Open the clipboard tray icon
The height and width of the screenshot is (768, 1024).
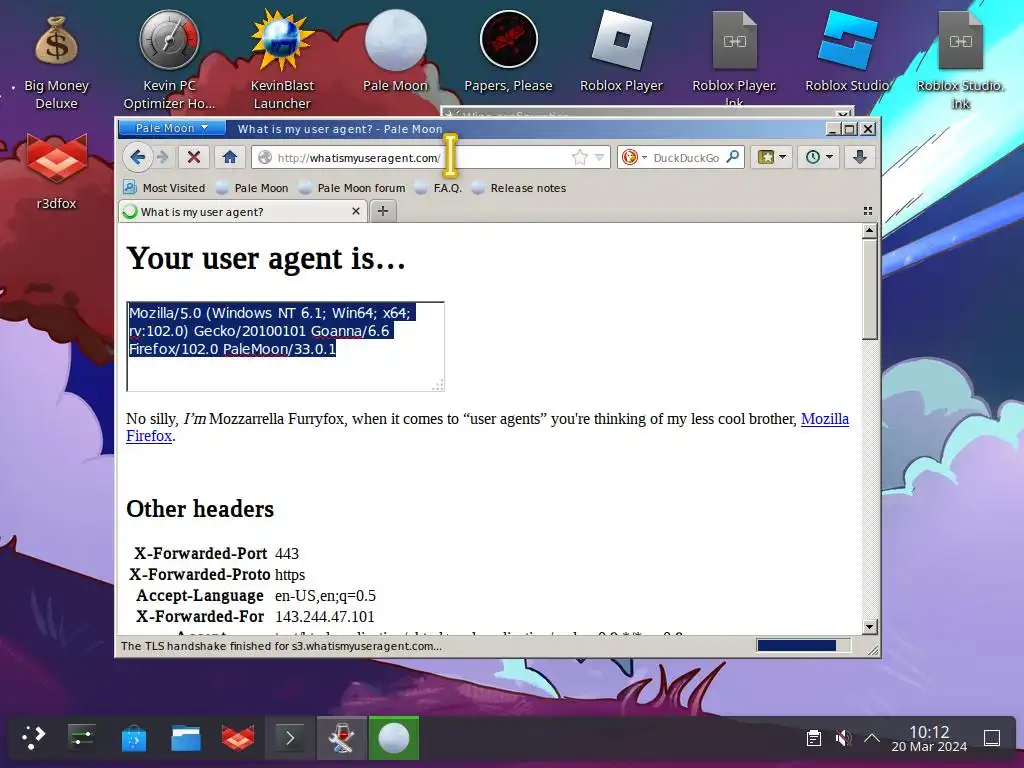(814, 739)
